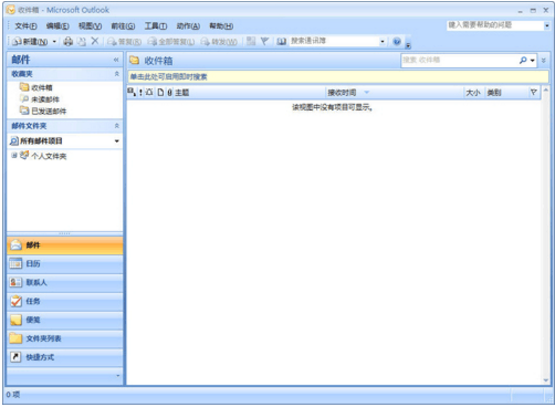This screenshot has width=556, height=406.
Task: Switch to 邮件 in the navigation buttons
Action: [x=65, y=245]
